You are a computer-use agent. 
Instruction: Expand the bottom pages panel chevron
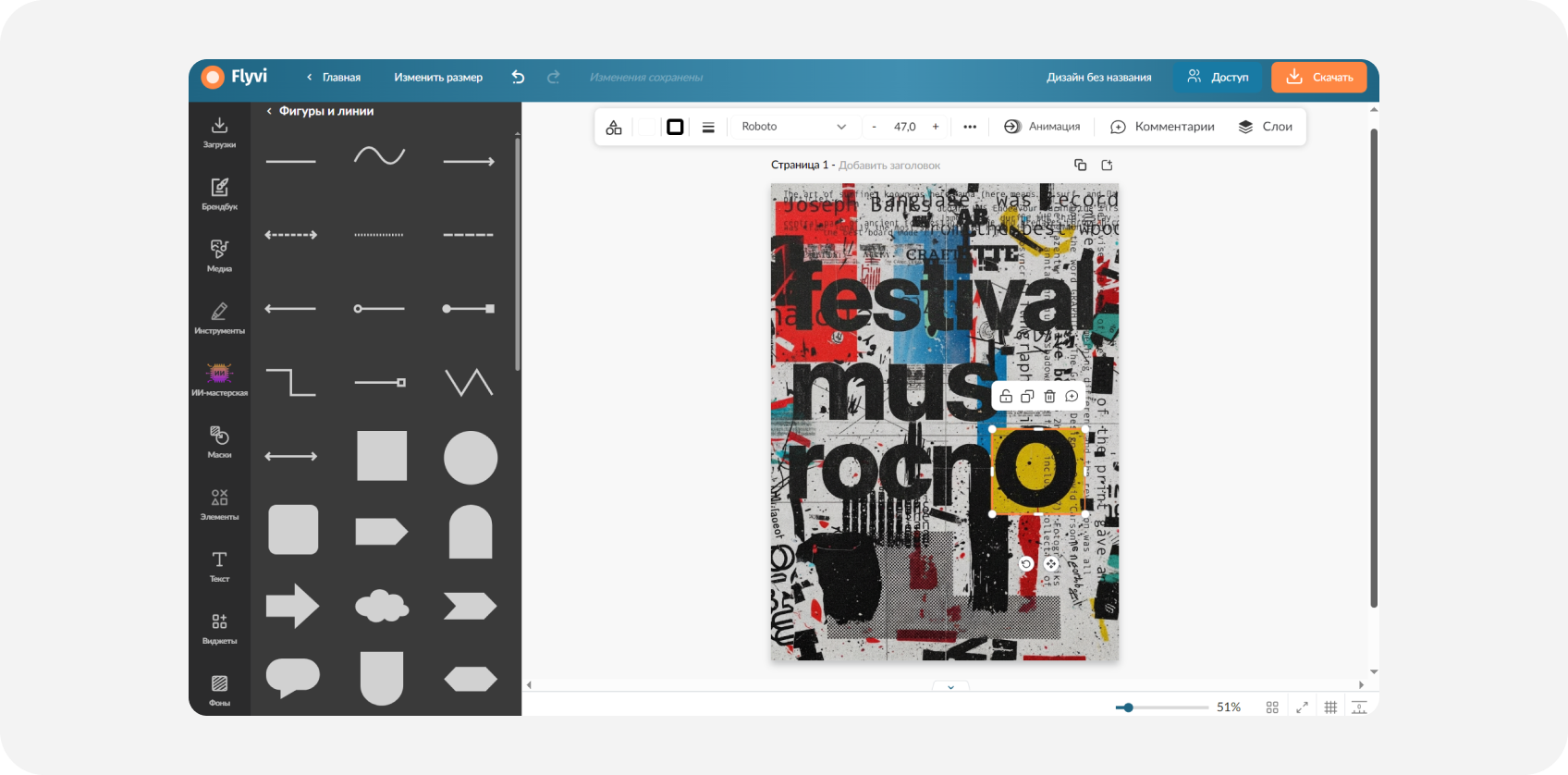[x=950, y=687]
